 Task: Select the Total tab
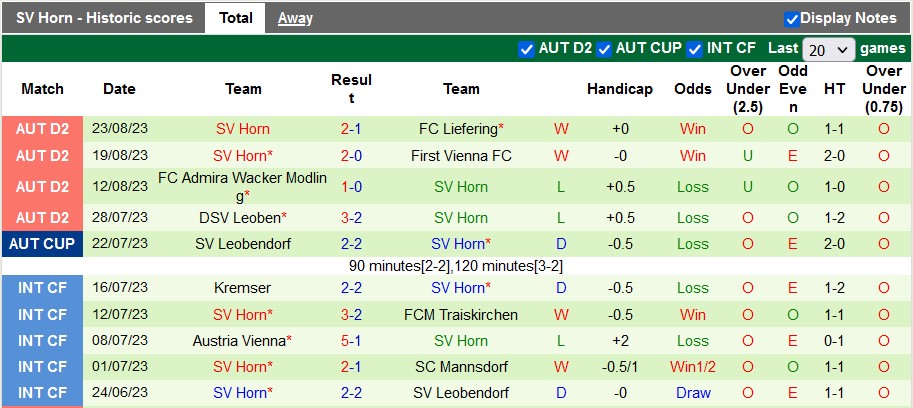[x=235, y=18]
